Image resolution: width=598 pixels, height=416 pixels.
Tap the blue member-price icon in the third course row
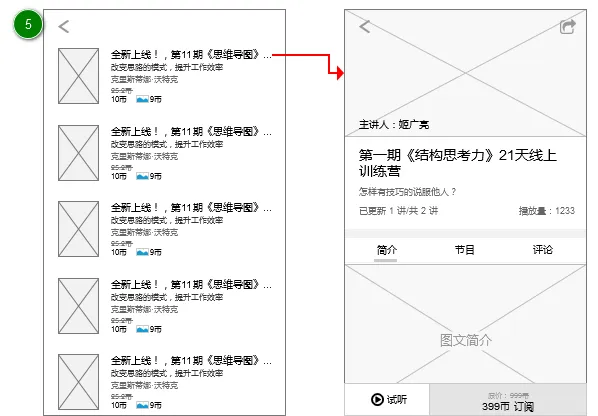point(142,252)
